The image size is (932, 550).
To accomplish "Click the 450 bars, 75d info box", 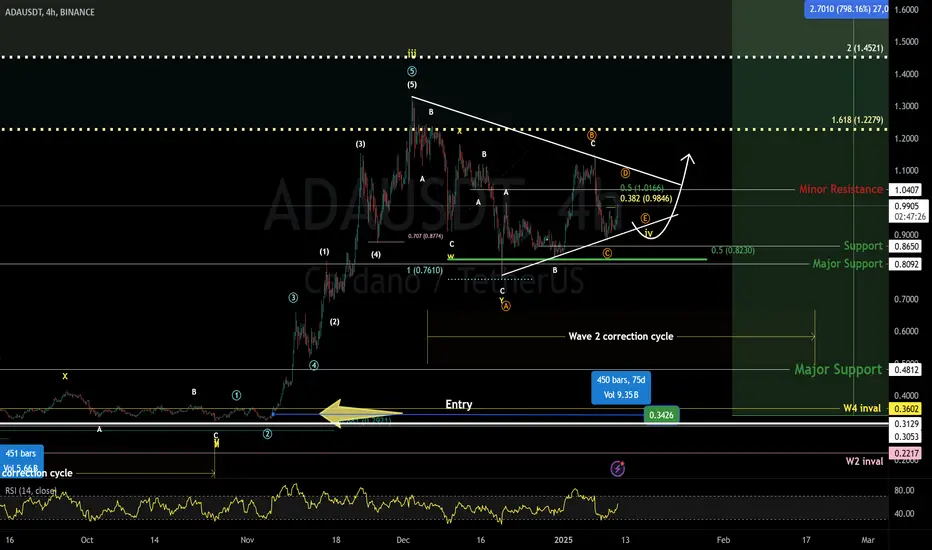I will click(621, 387).
